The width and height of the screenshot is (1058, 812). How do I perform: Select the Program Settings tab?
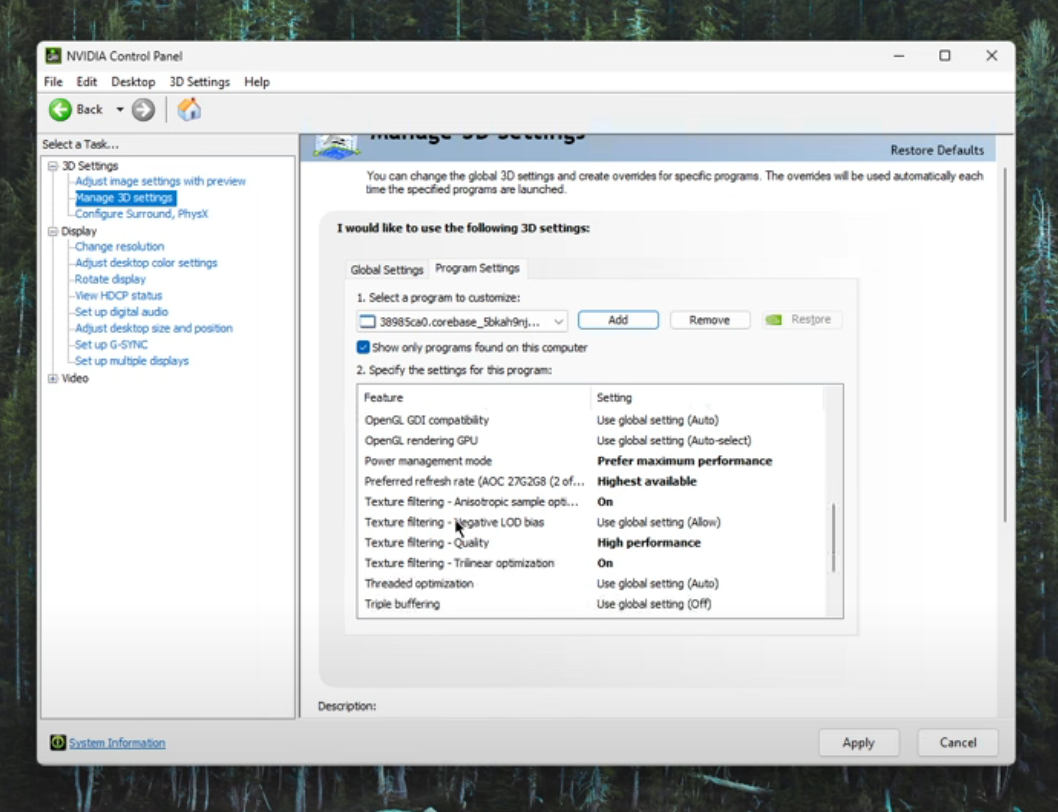click(477, 268)
